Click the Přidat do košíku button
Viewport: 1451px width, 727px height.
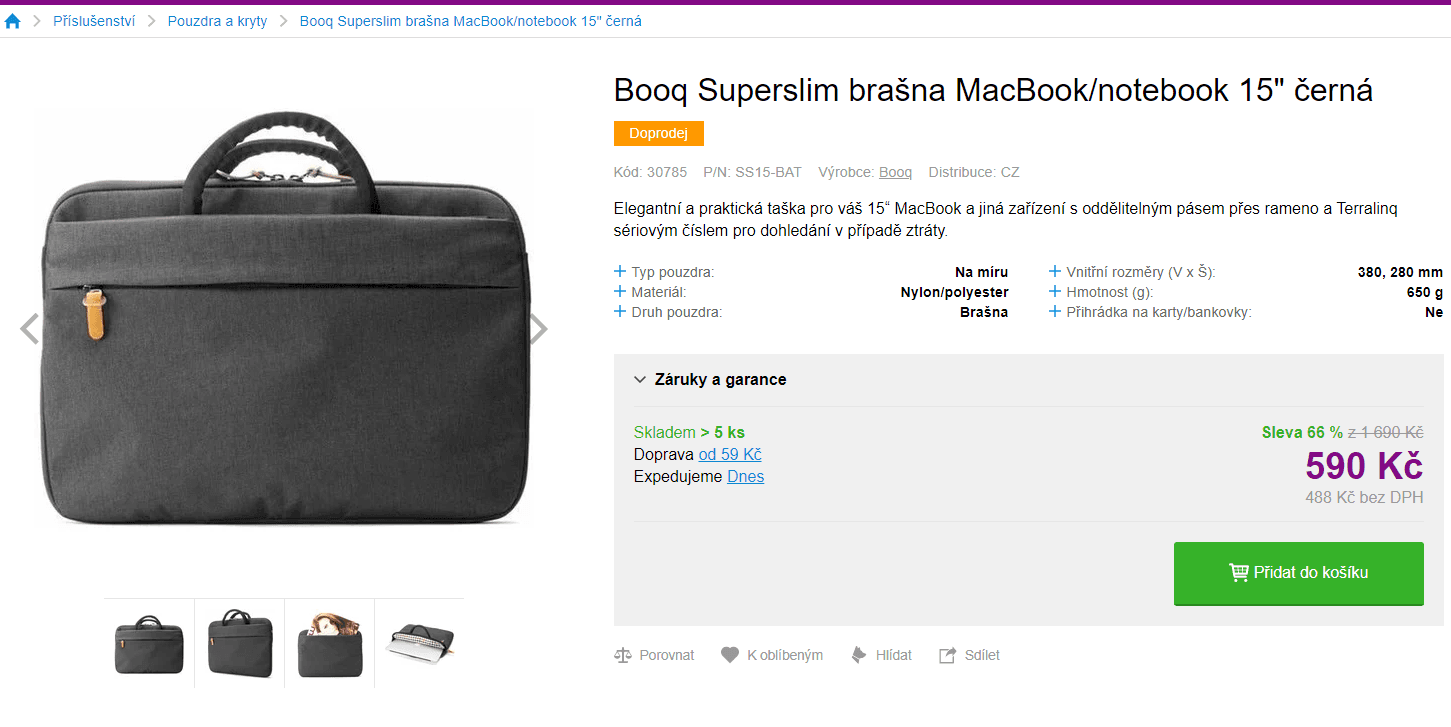(1297, 573)
